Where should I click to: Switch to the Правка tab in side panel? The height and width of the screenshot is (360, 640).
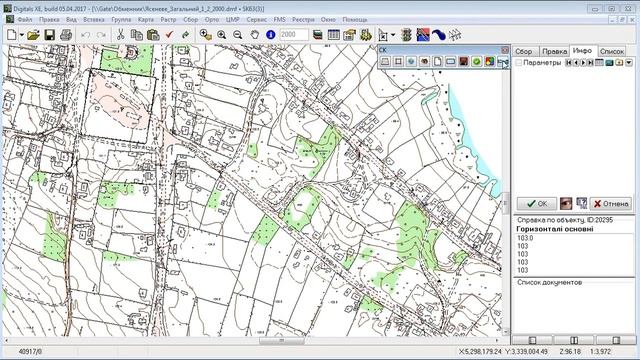(x=554, y=51)
